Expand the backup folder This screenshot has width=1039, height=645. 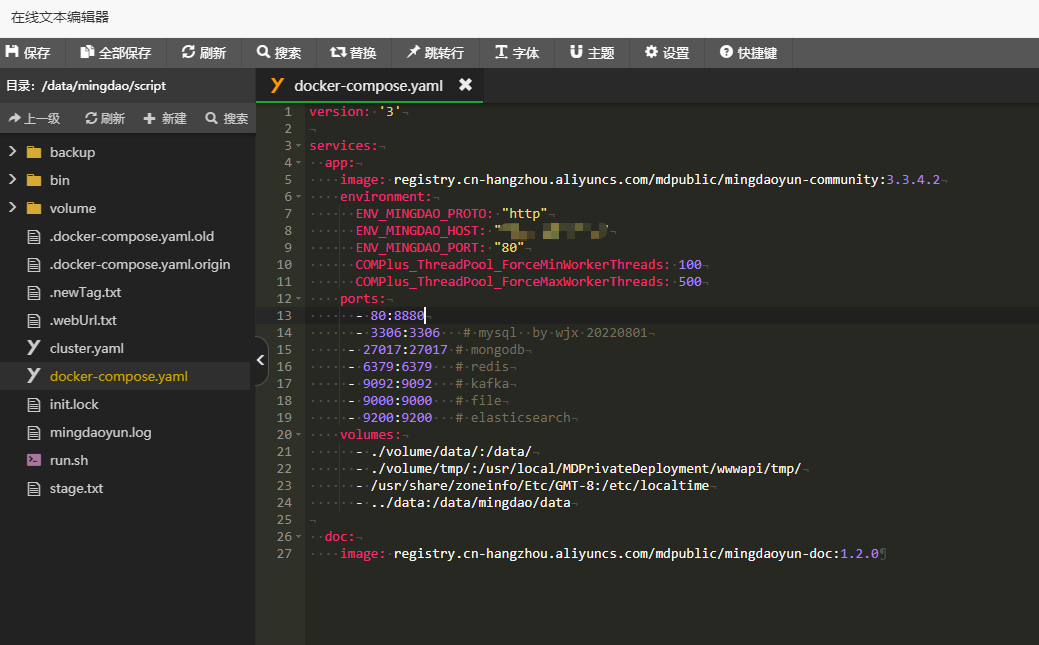[x=13, y=152]
